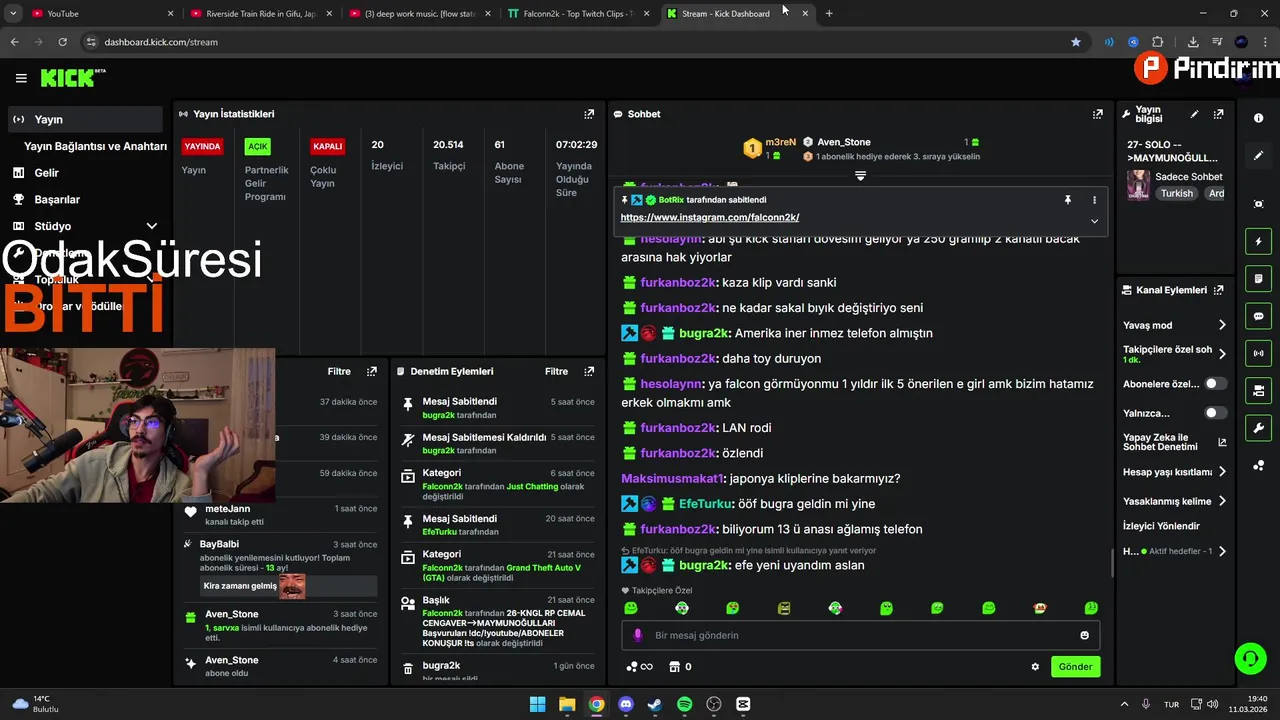The width and height of the screenshot is (1280, 720).
Task: Select the Turkish tag in Yayın bilgisi
Action: click(x=1177, y=194)
